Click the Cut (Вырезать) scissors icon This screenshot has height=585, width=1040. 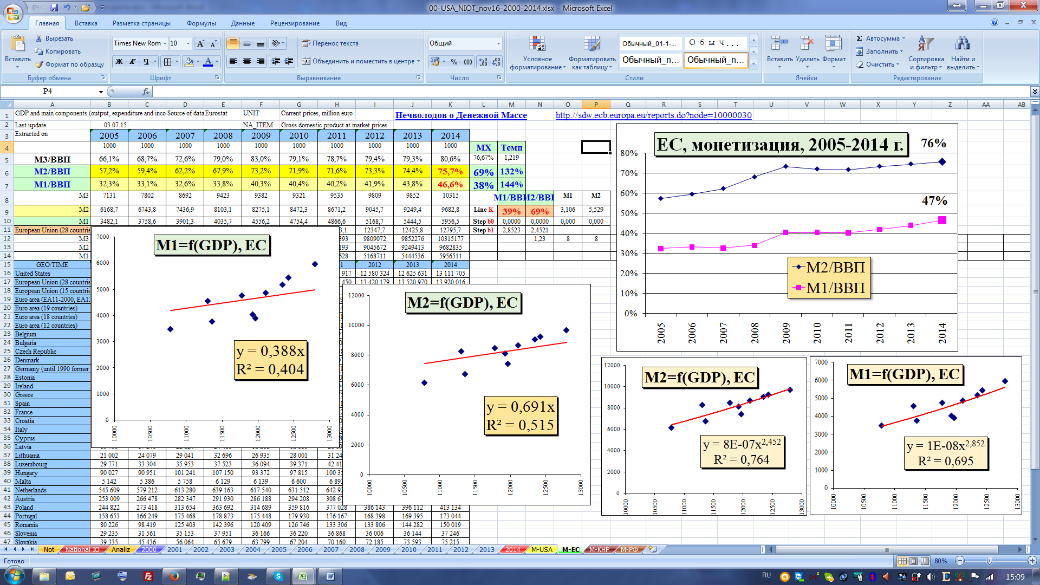click(39, 38)
